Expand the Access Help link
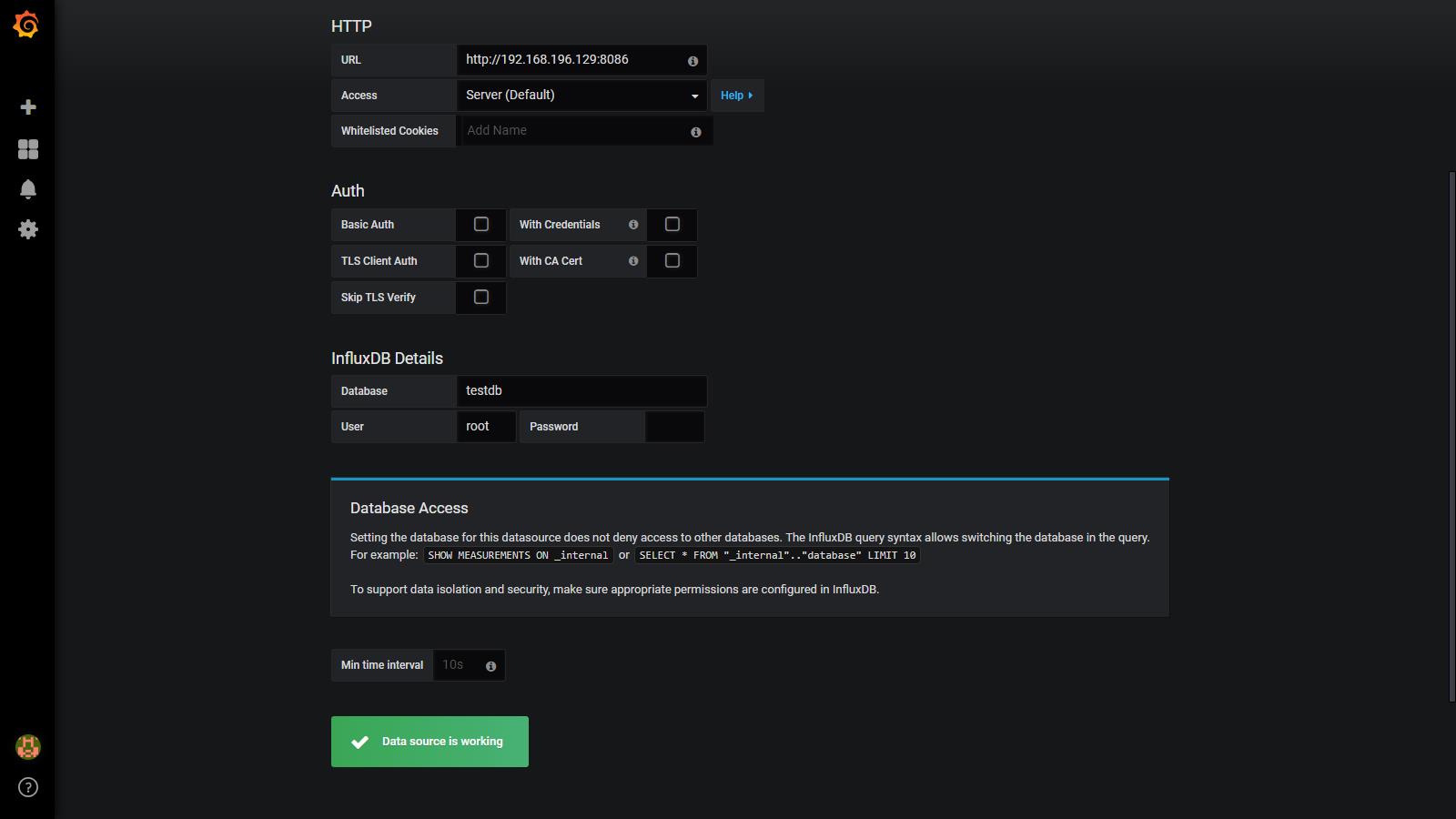The height and width of the screenshot is (819, 1456). (x=736, y=96)
